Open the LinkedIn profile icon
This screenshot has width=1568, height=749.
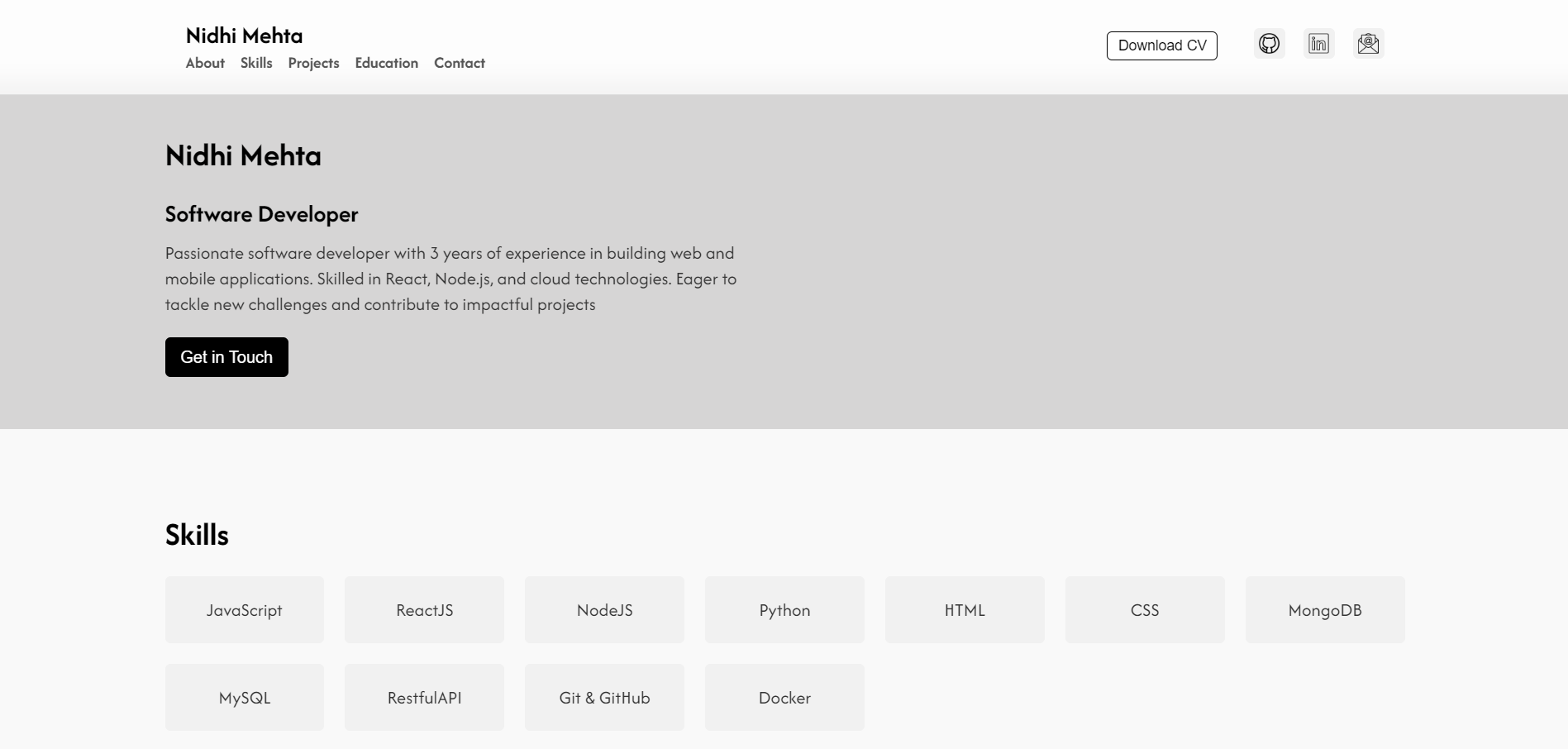click(x=1318, y=44)
